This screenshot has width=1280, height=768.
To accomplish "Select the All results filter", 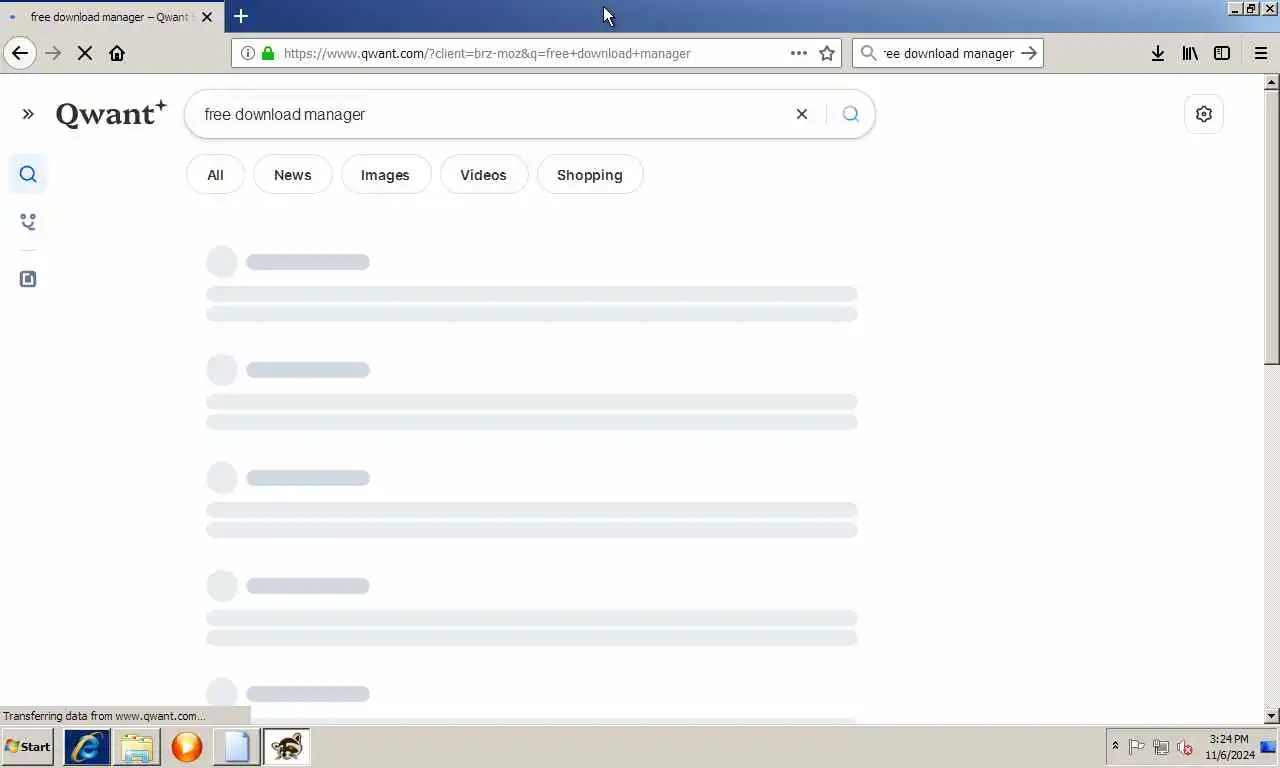I will click(x=215, y=175).
